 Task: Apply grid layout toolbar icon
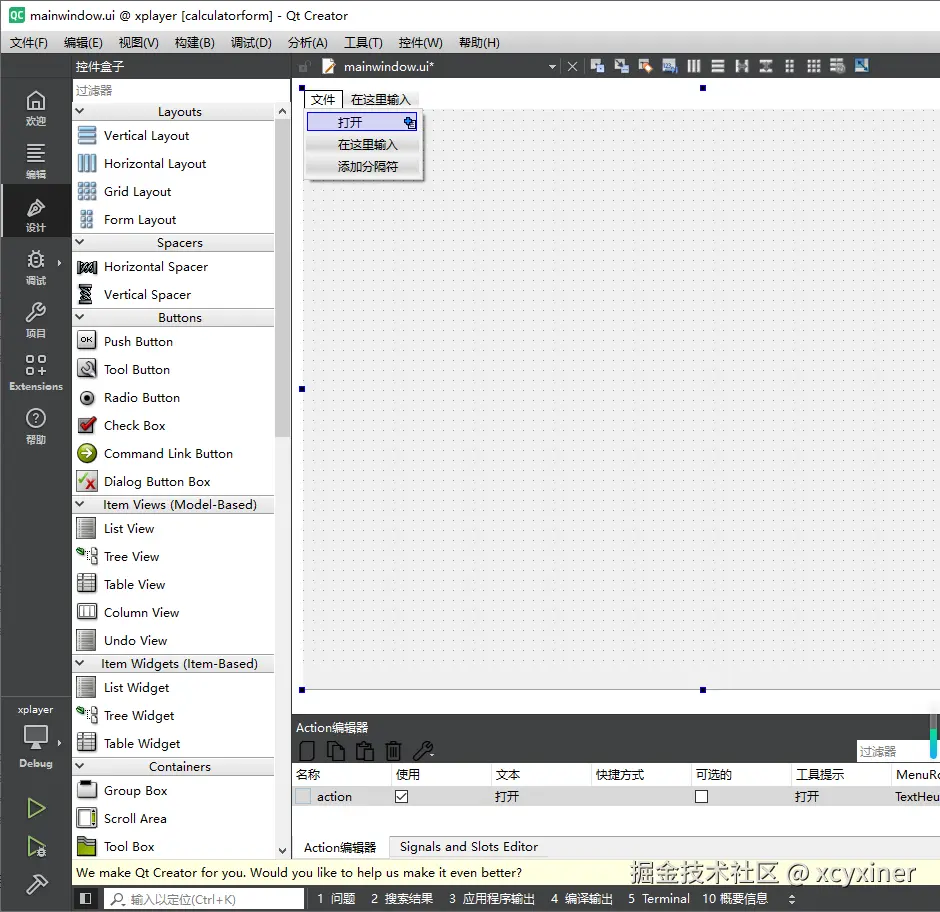click(x=814, y=66)
